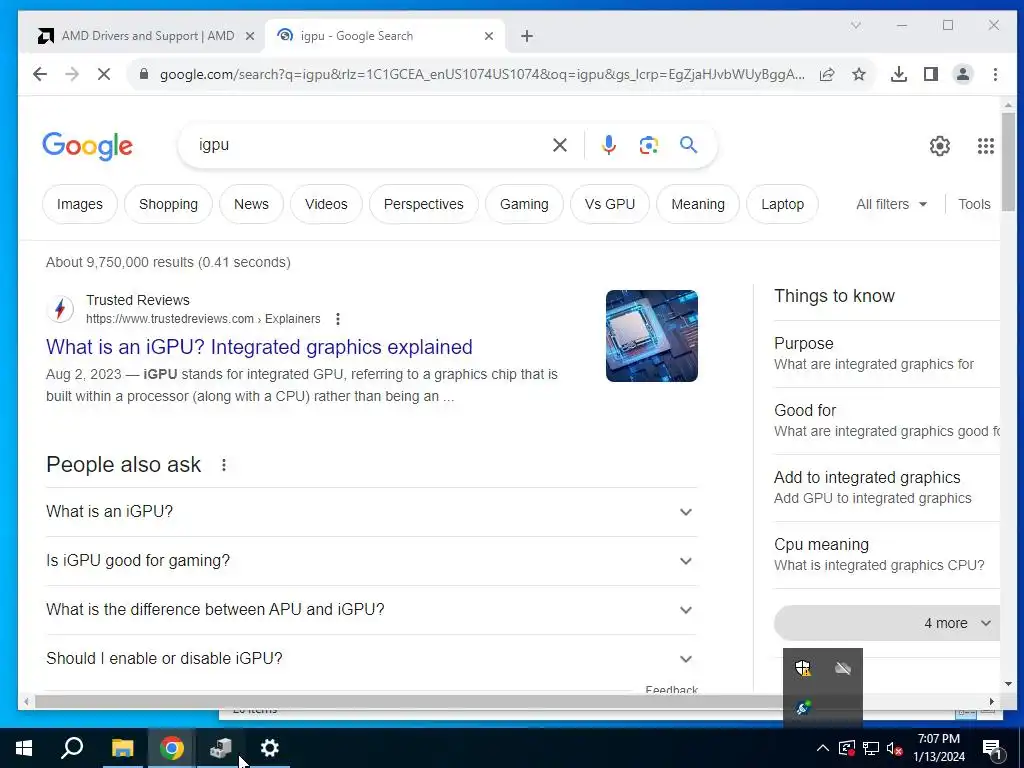Open File Explorer from the taskbar

[x=122, y=748]
